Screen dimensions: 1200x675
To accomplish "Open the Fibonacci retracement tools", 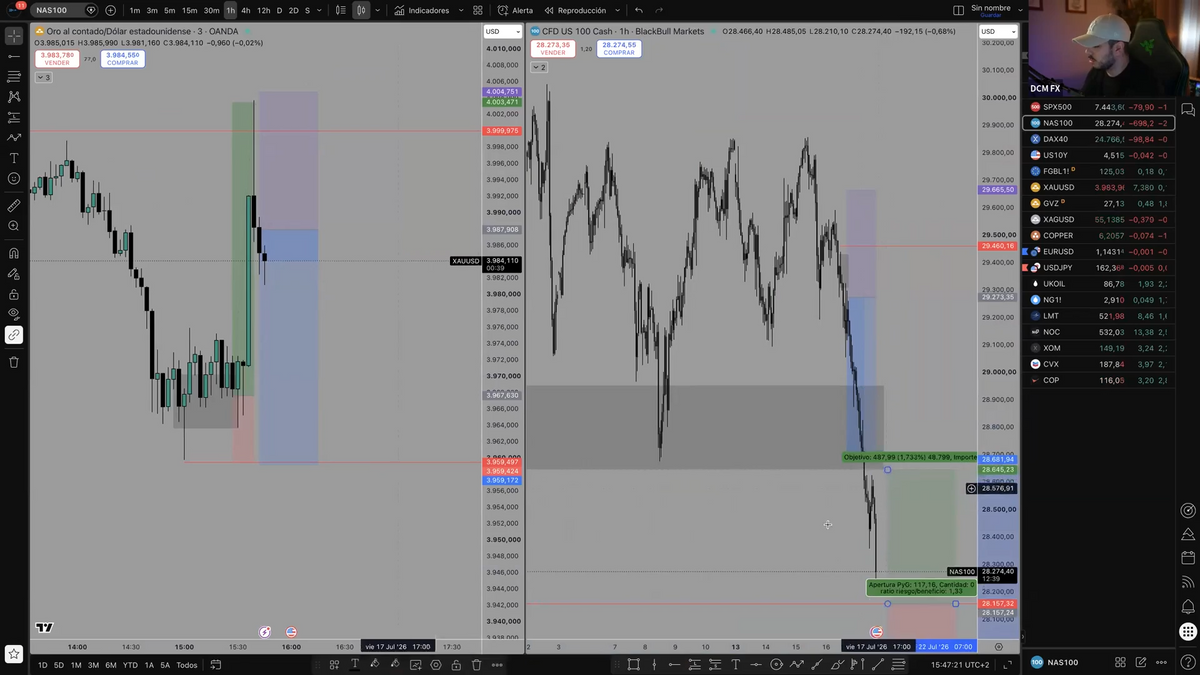I will pyautogui.click(x=14, y=76).
